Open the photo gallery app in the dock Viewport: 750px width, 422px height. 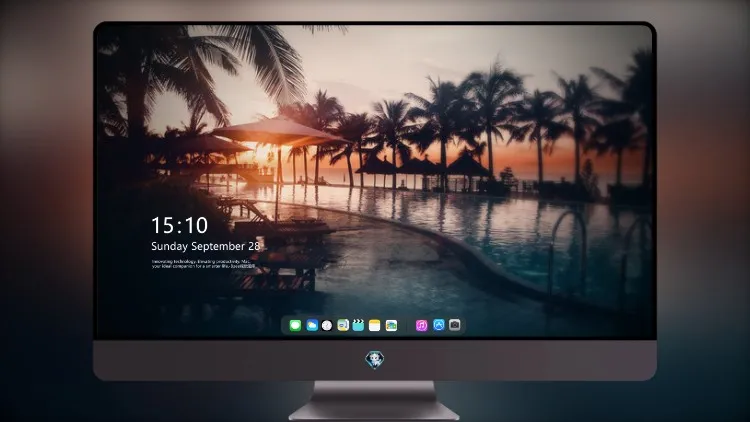point(391,325)
